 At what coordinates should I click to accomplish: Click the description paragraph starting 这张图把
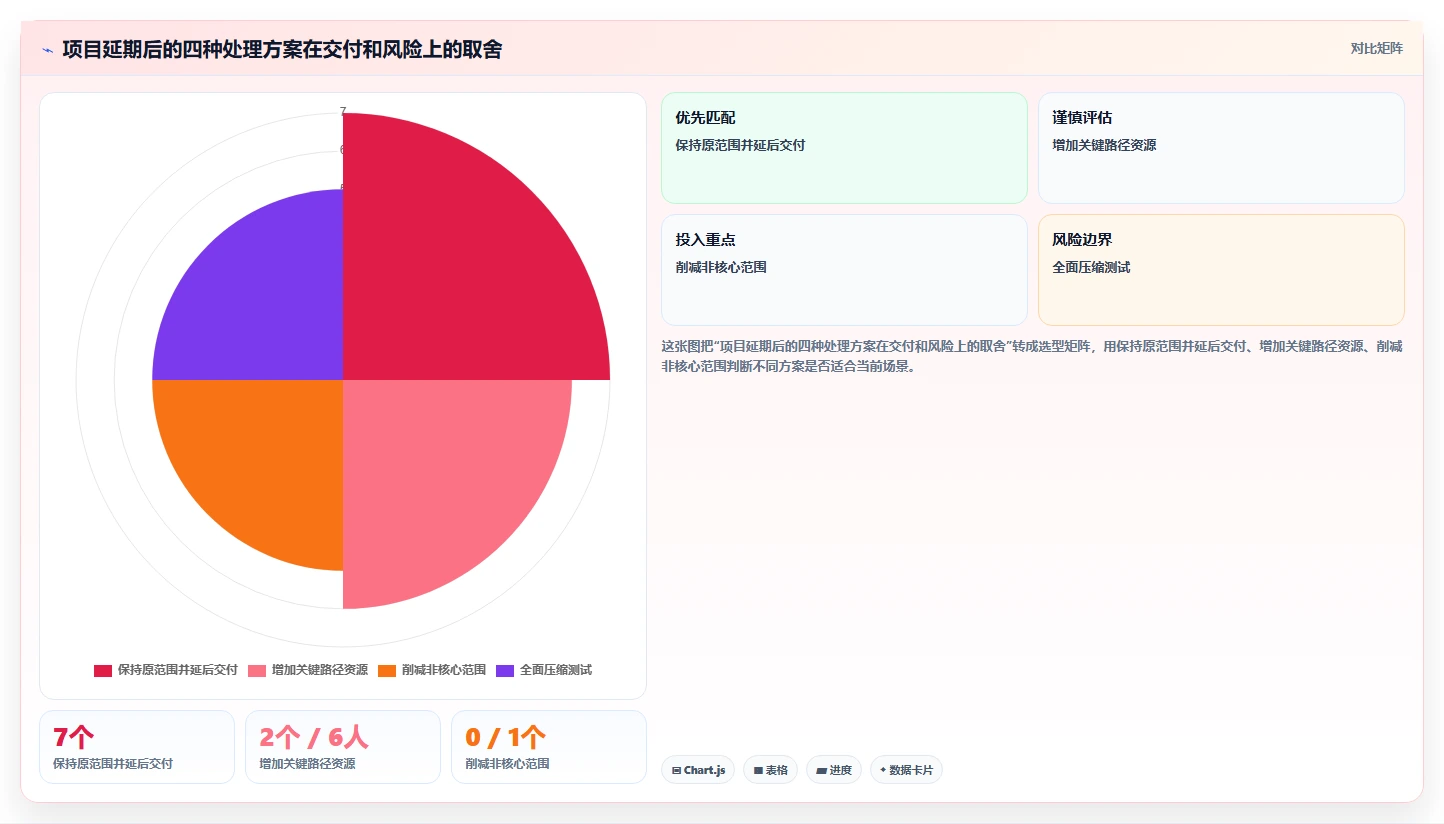(1031, 356)
